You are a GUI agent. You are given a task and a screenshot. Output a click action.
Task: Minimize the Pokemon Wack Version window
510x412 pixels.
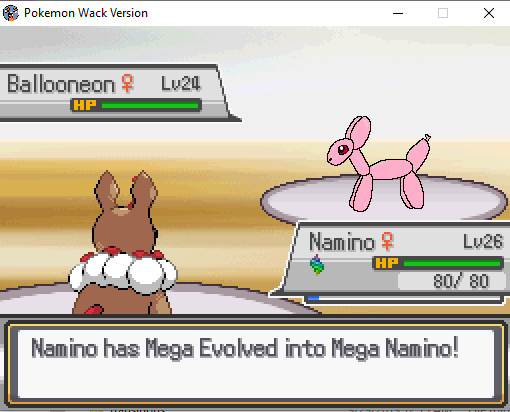pos(398,13)
